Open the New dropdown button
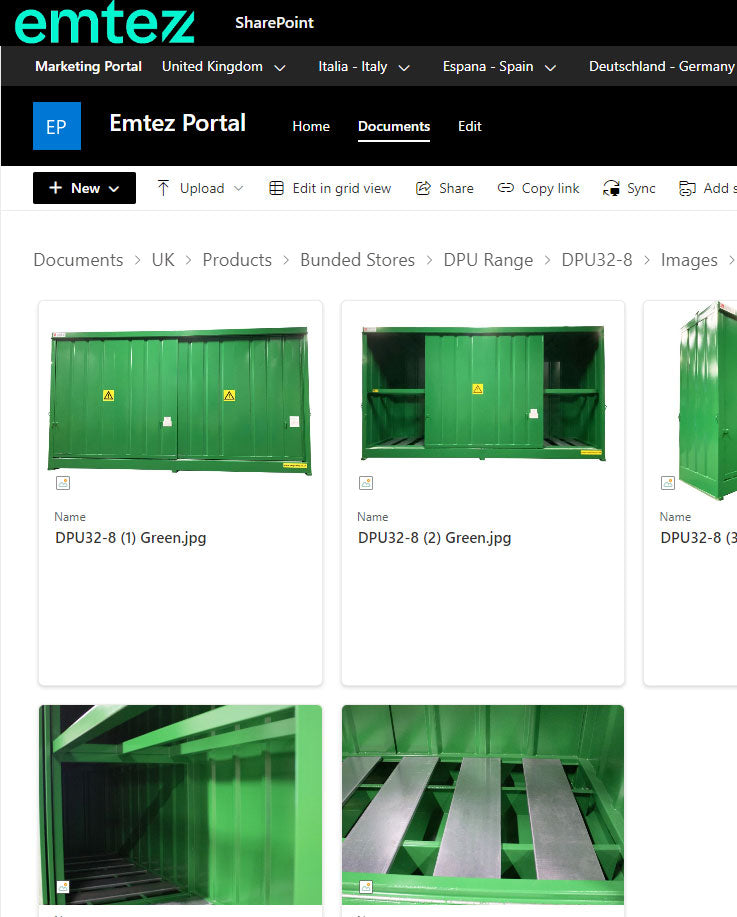Screen dimensions: 737x917 pos(84,188)
